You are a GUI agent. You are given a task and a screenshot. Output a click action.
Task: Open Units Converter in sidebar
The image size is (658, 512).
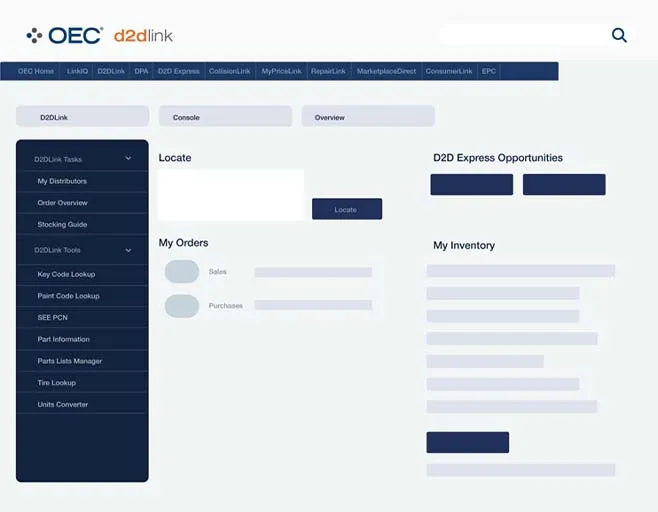pos(82,405)
